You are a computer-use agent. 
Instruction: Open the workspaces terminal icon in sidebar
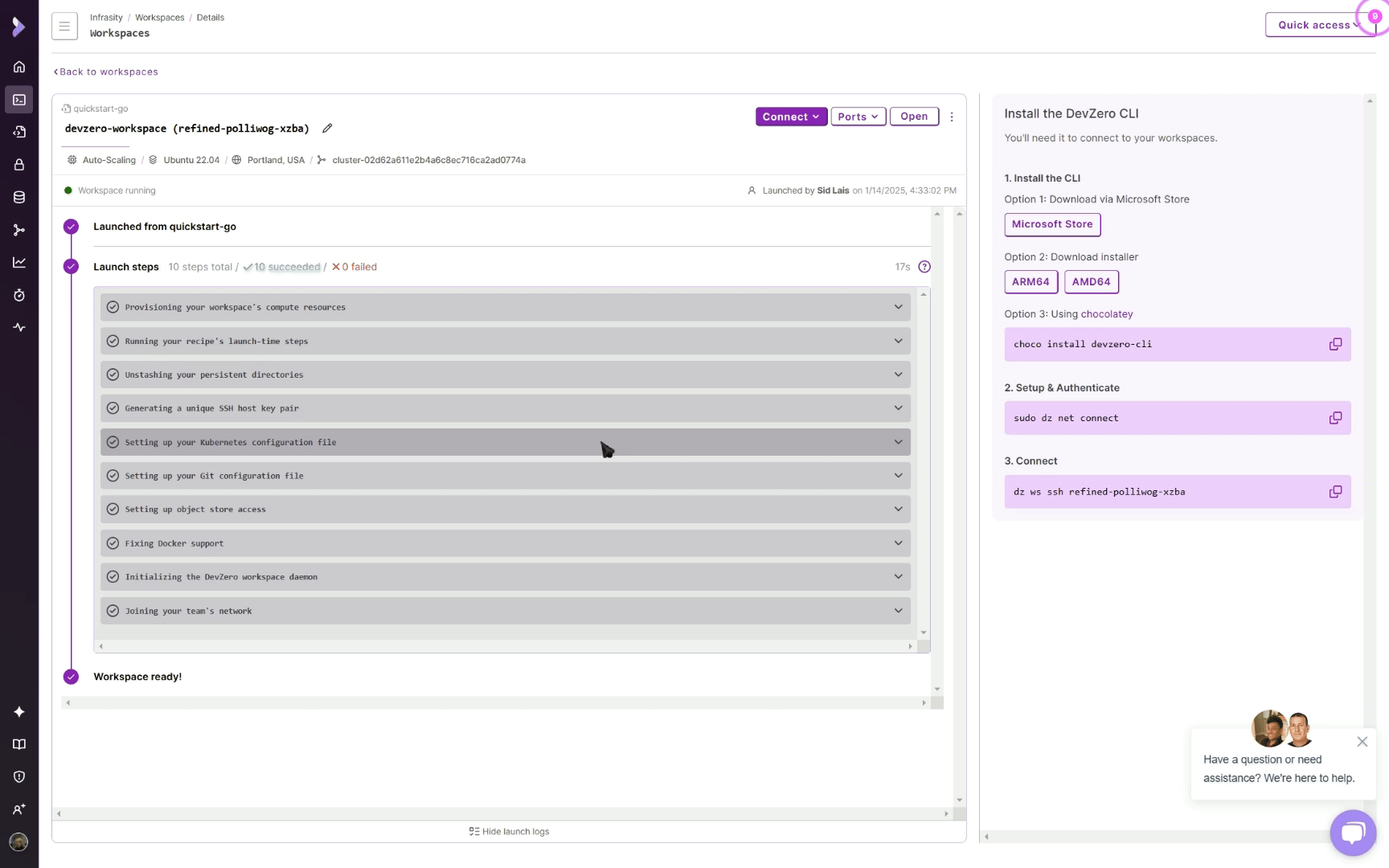coord(19,100)
